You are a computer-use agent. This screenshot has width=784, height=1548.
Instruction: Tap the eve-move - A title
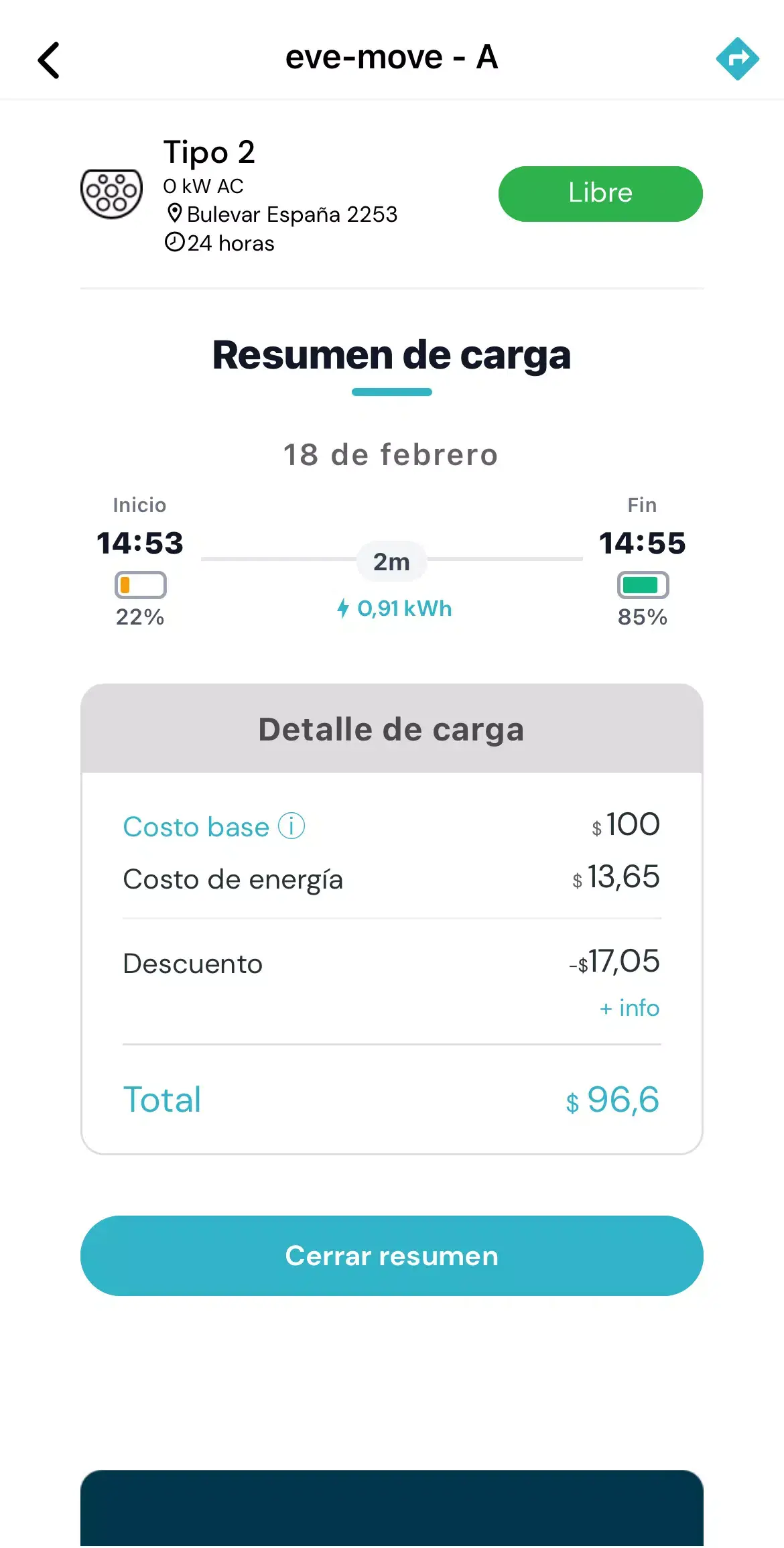(391, 57)
